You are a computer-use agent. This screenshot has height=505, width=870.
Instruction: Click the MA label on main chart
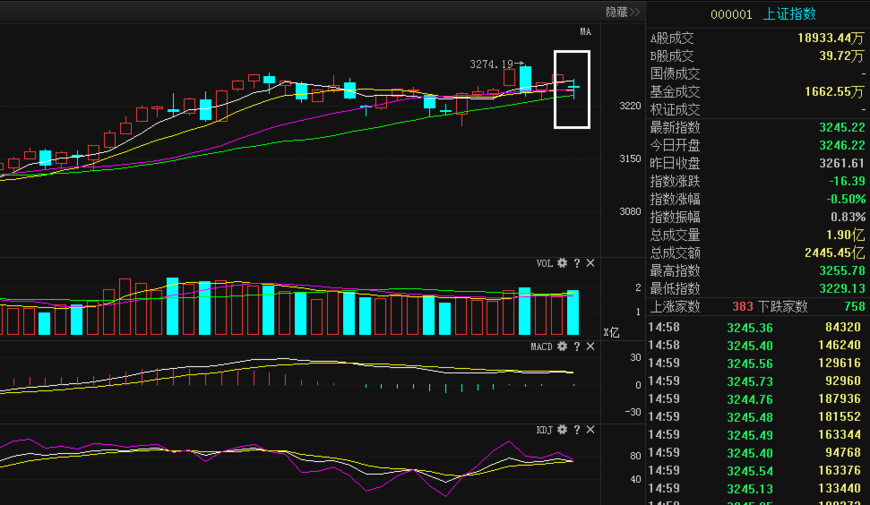(585, 32)
